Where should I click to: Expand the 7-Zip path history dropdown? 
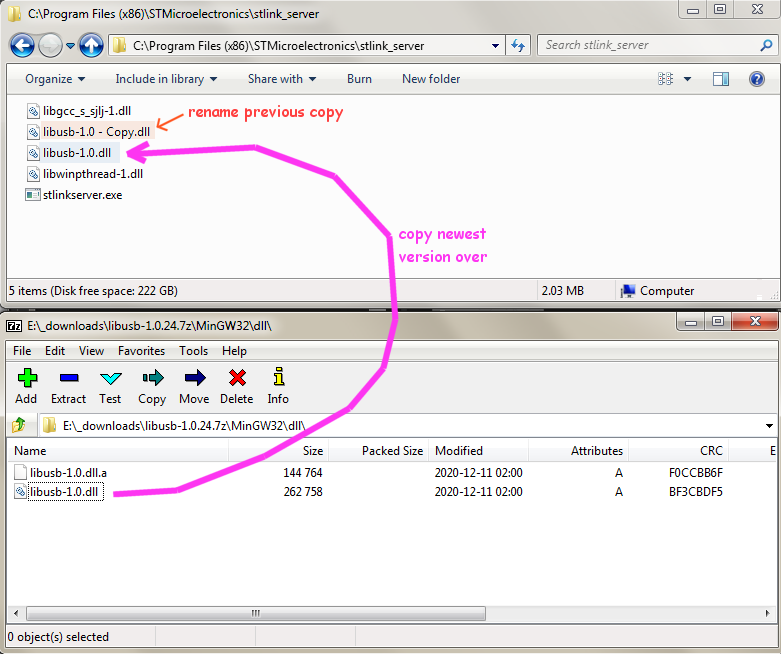[x=769, y=426]
